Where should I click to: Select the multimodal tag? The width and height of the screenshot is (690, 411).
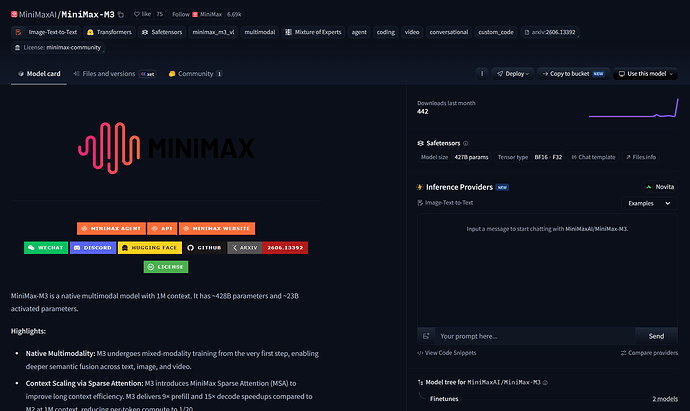[x=260, y=32]
